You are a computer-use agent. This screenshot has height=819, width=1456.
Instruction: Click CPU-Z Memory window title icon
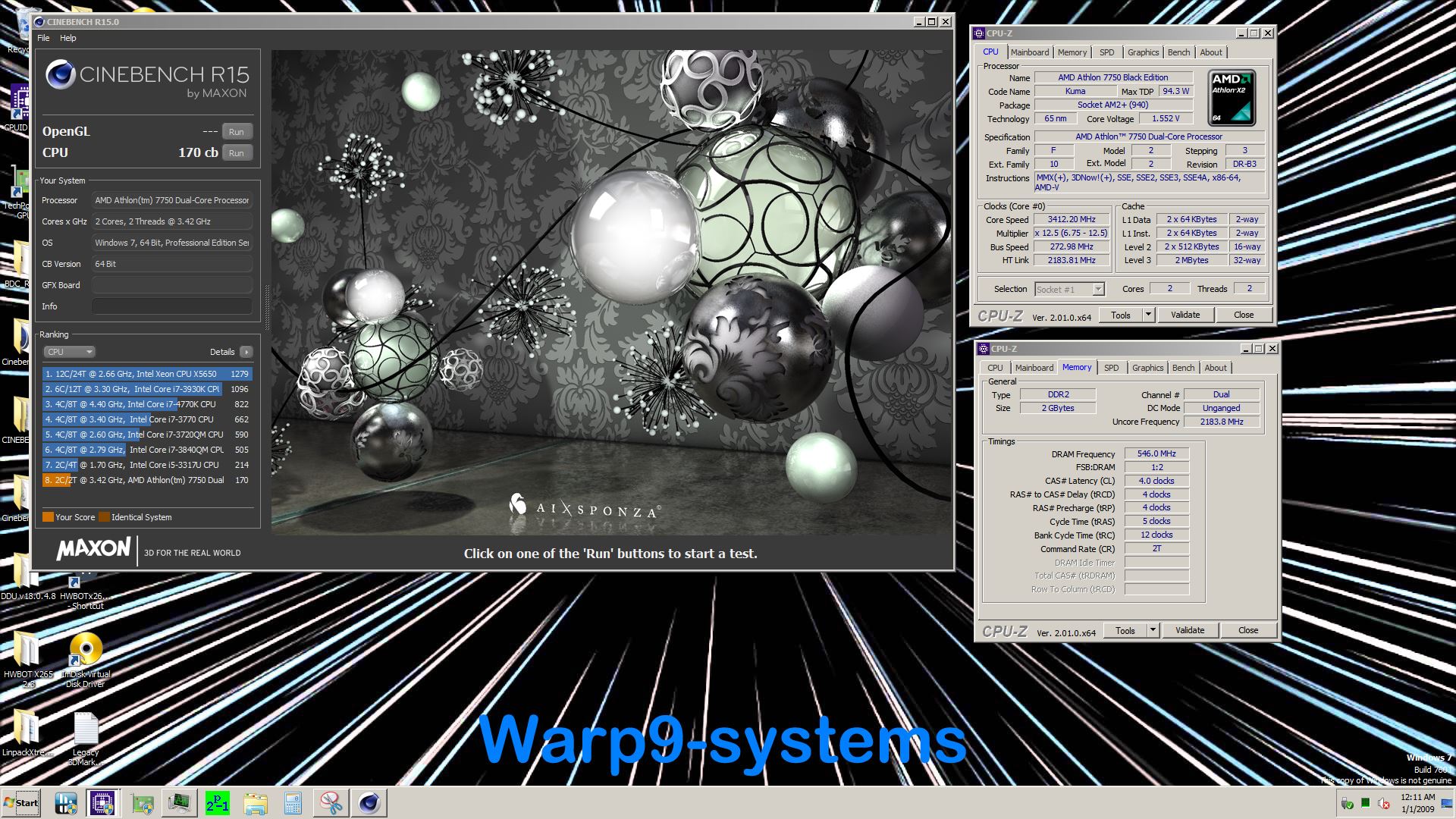coord(984,349)
